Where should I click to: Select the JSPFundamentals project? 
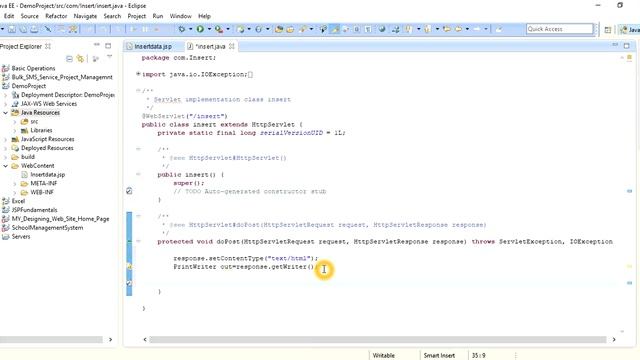(34, 210)
